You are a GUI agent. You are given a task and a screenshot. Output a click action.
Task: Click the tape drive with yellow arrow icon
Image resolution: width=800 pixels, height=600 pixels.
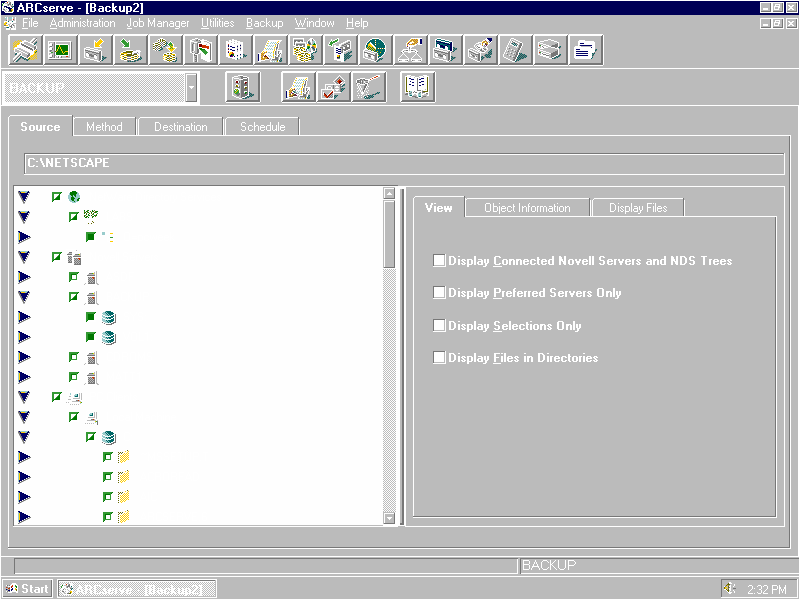(95, 50)
